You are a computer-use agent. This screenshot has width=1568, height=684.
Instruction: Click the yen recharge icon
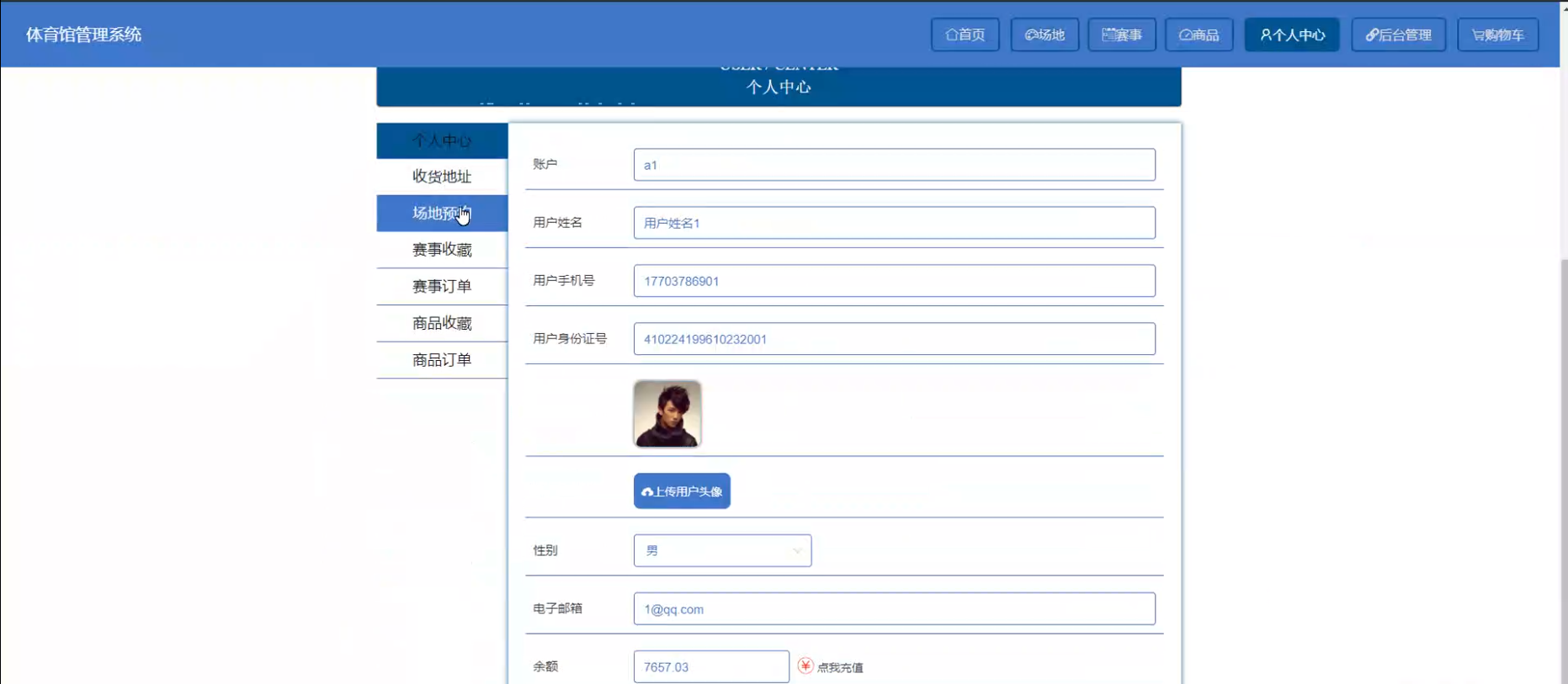(x=805, y=666)
